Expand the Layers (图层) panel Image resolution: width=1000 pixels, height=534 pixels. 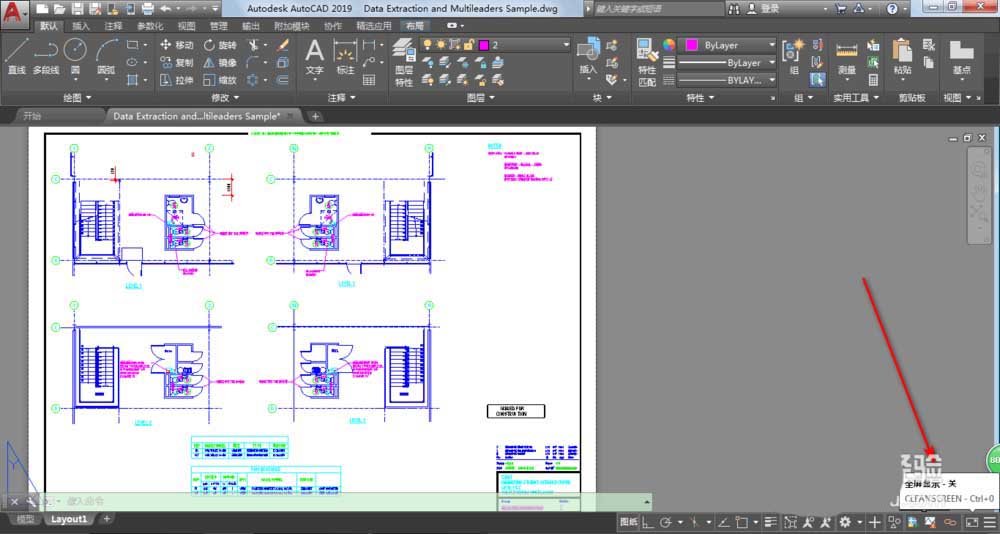(x=480, y=98)
